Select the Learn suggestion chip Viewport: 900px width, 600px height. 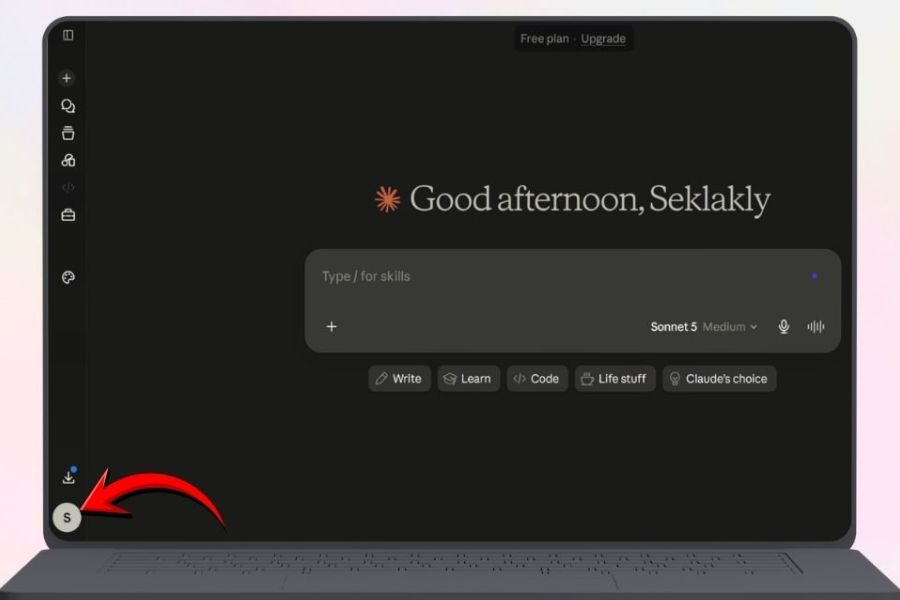click(x=468, y=379)
